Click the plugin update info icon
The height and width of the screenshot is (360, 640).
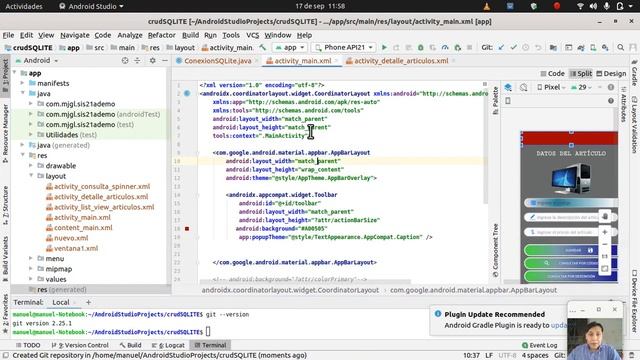tap(438, 314)
